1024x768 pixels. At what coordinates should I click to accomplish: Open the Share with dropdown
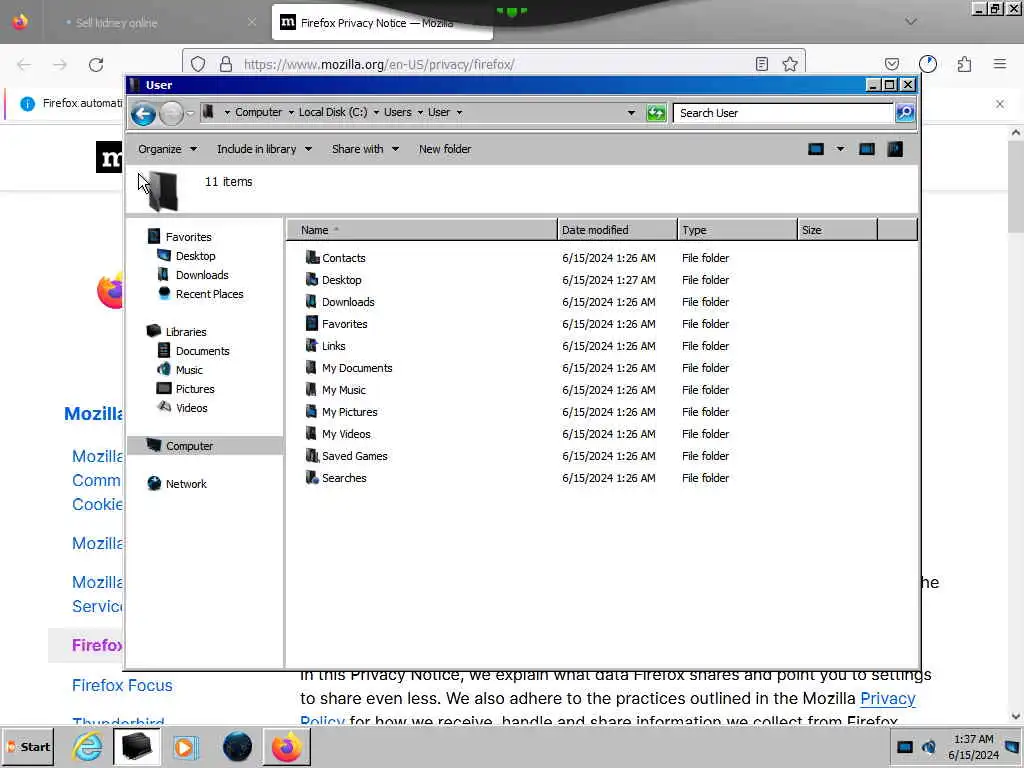click(365, 149)
